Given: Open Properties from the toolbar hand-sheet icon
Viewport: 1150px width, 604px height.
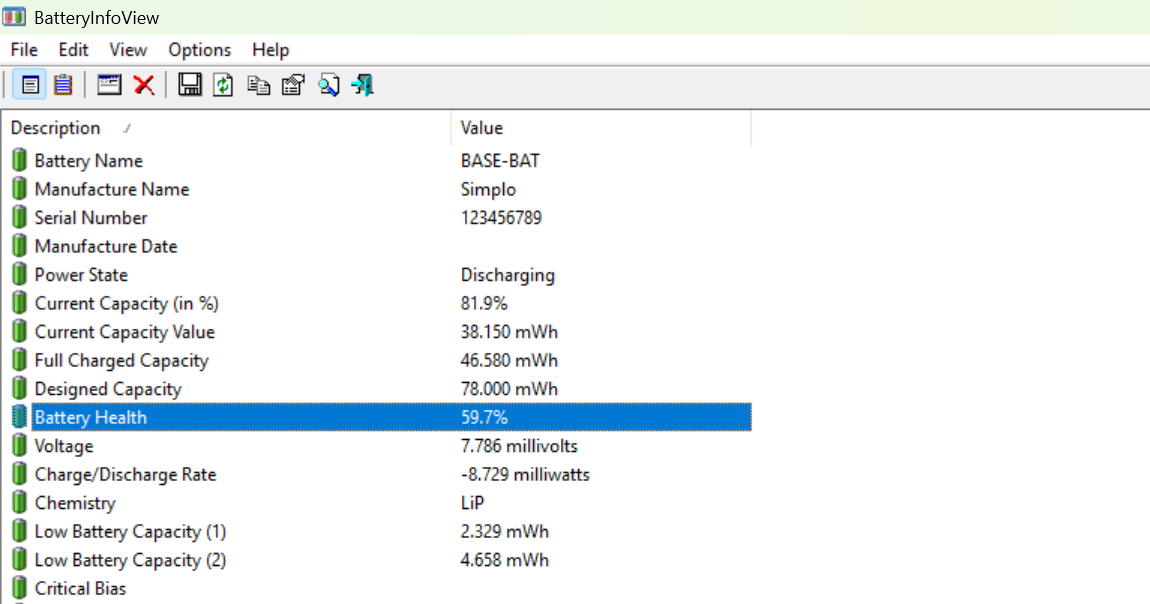Looking at the screenshot, I should click(x=293, y=85).
